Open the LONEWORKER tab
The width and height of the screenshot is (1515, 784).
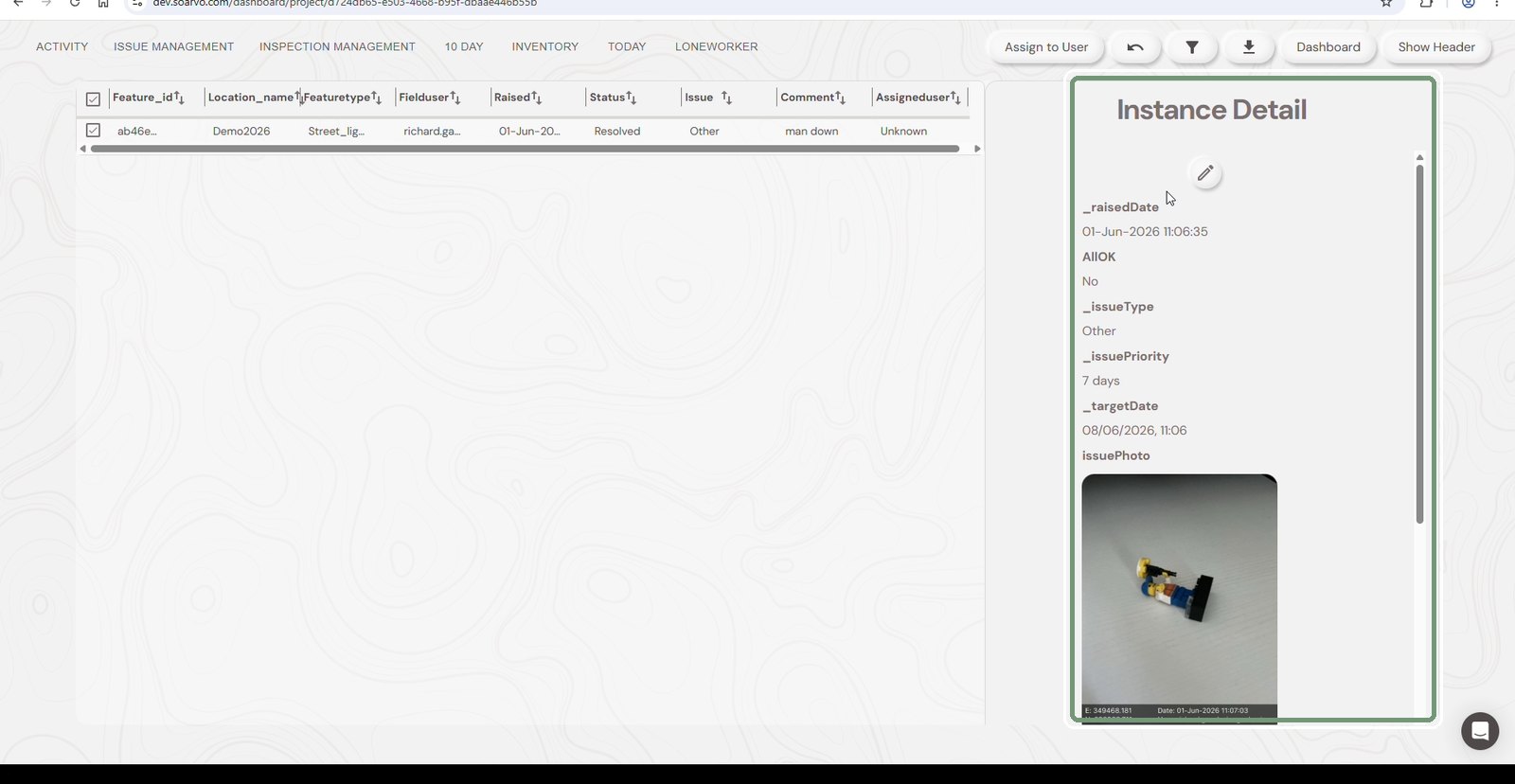click(717, 46)
